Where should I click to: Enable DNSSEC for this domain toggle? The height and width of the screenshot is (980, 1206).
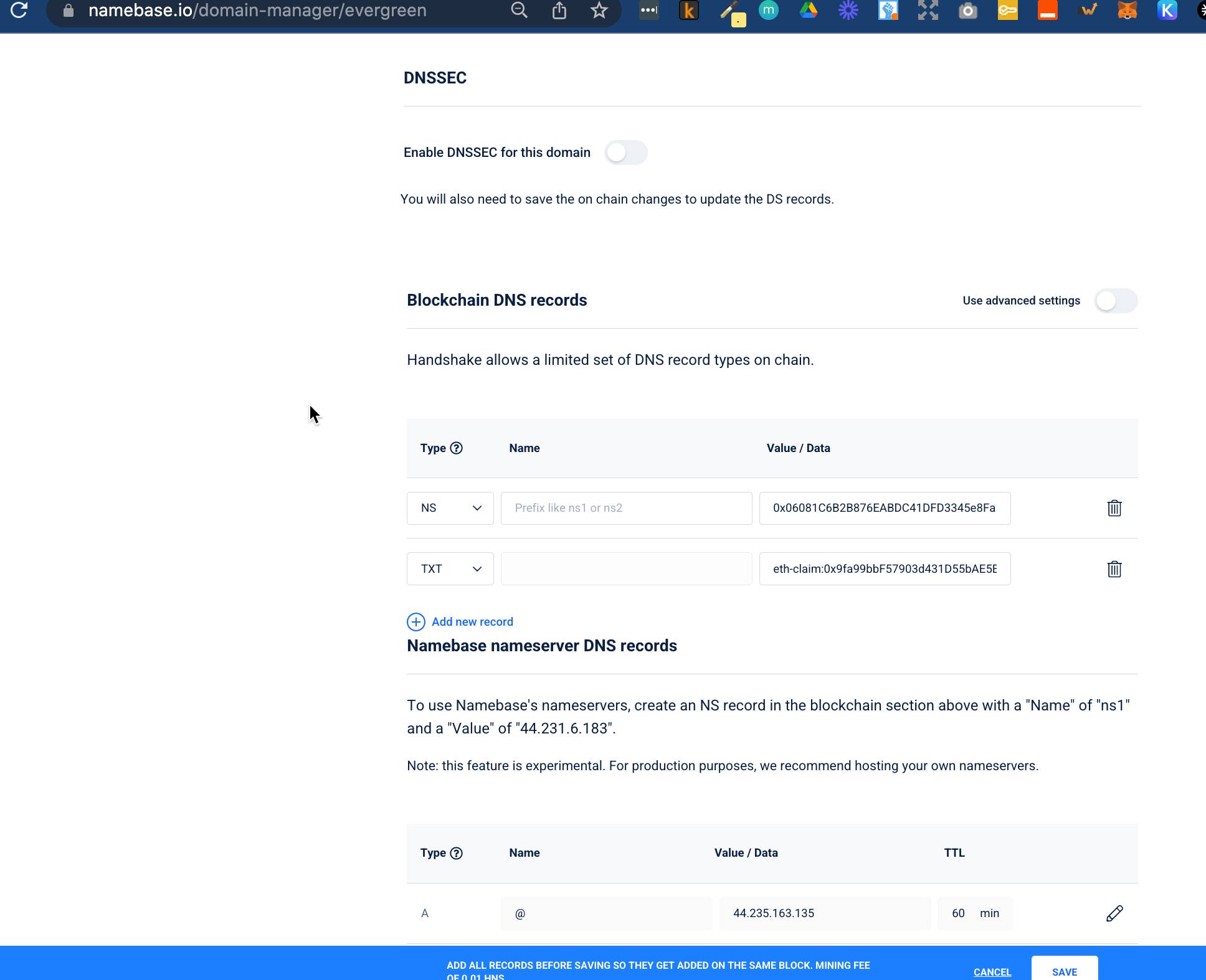pyautogui.click(x=625, y=153)
